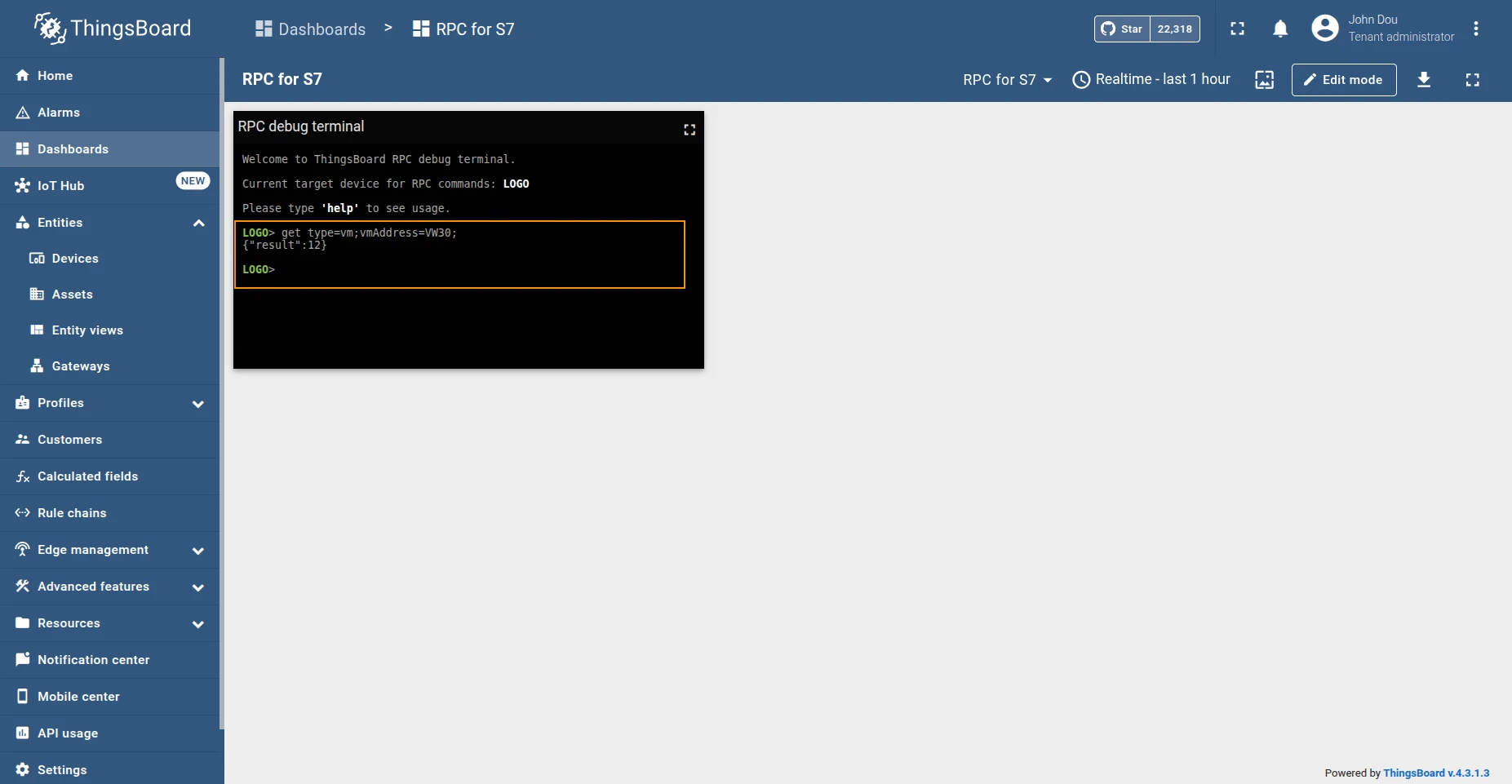
Task: Open the user account avatar icon
Action: click(x=1324, y=29)
